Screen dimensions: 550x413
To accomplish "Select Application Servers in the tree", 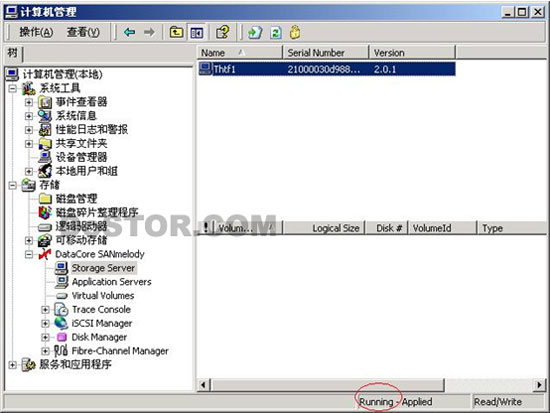I will coord(112,282).
